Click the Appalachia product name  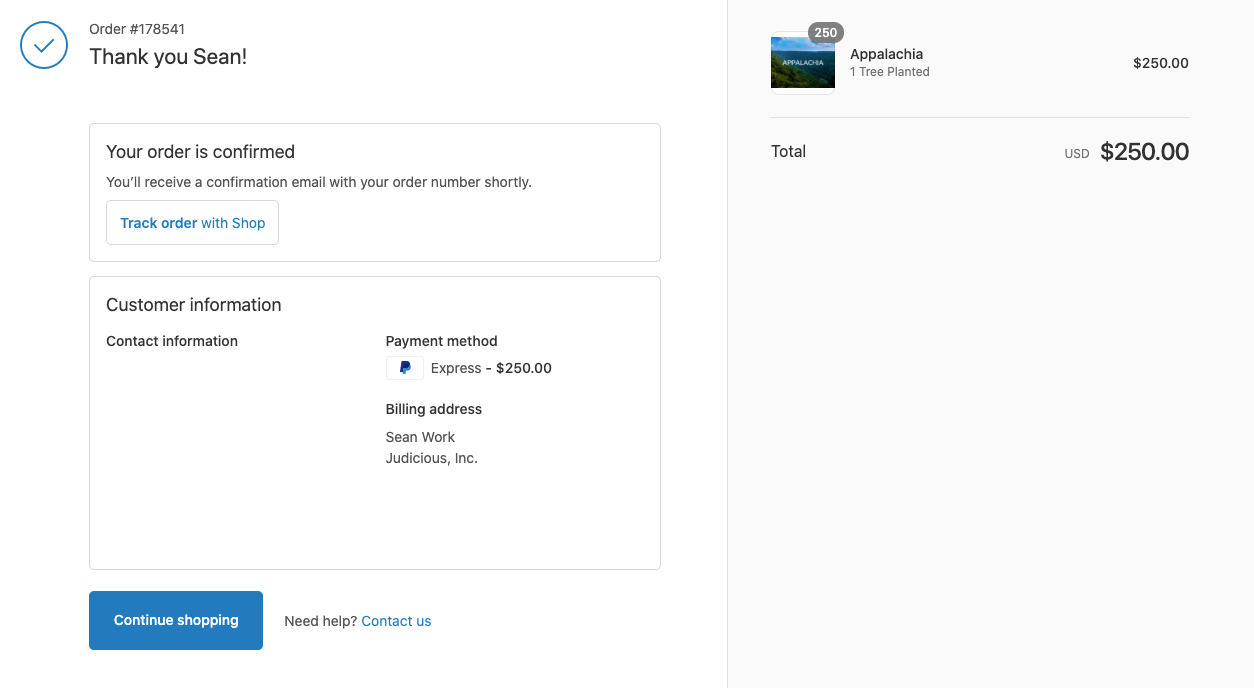click(886, 54)
